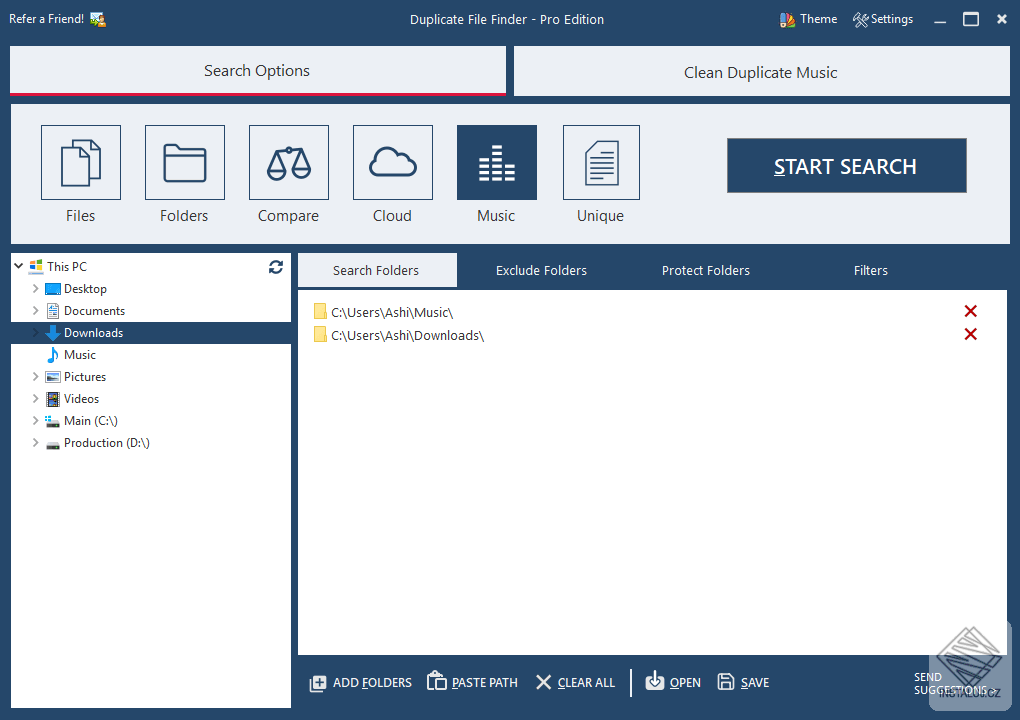1020x720 pixels.
Task: Open the Protect Folders tab
Action: coord(706,271)
